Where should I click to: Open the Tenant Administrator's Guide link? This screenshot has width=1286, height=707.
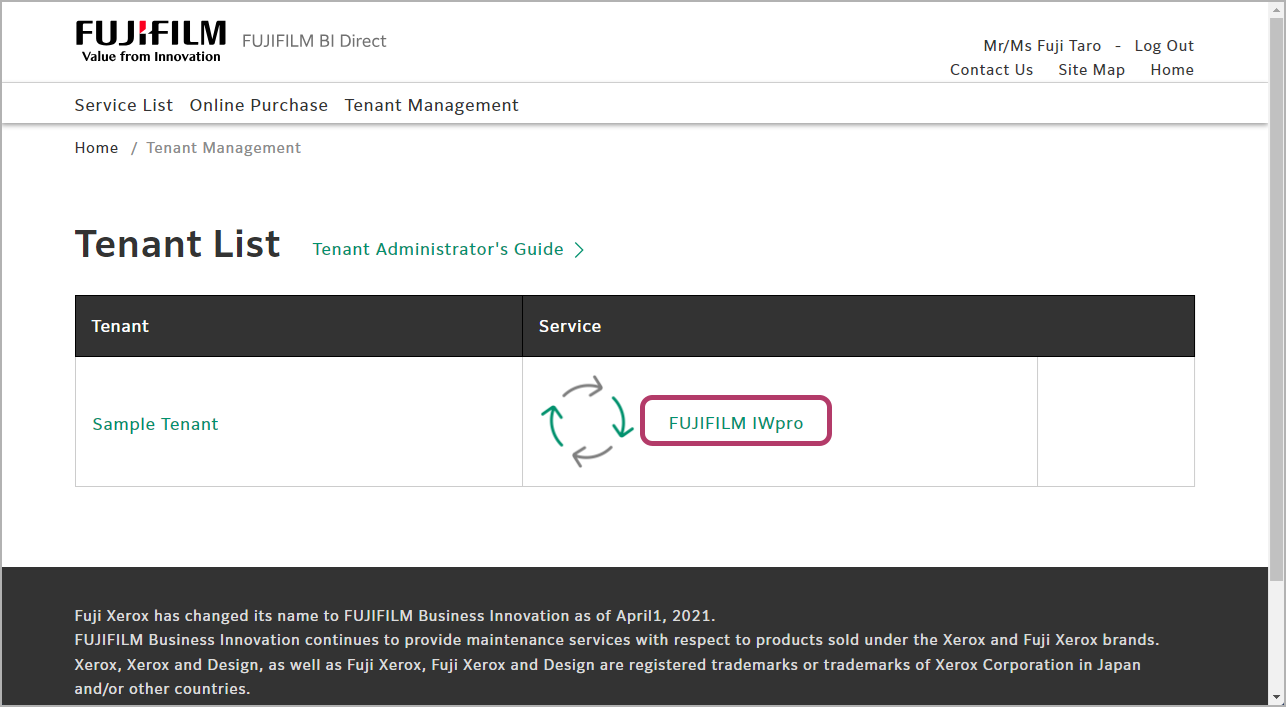[x=438, y=250]
